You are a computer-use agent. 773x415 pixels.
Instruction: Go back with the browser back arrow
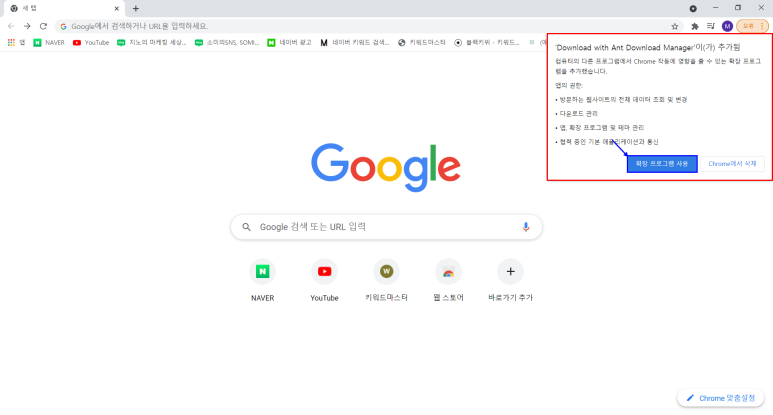pos(11,26)
